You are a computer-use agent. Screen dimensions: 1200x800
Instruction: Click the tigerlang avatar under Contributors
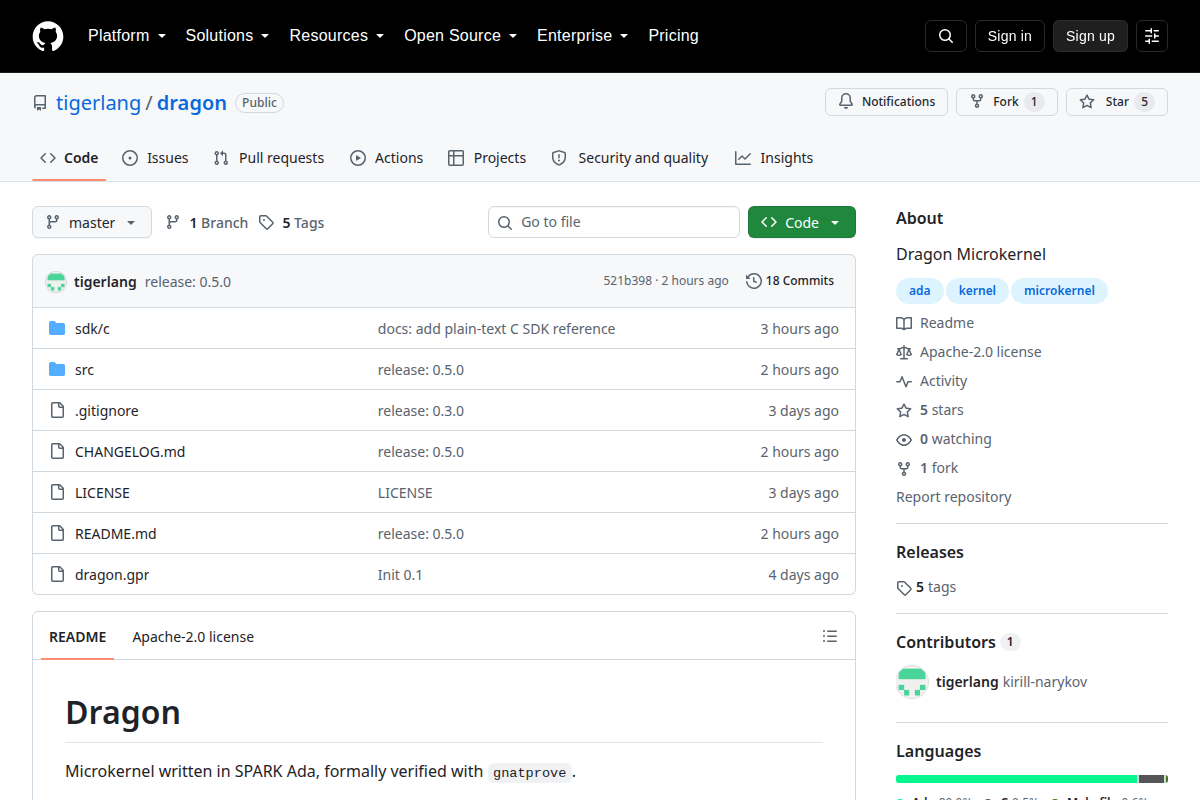point(912,682)
